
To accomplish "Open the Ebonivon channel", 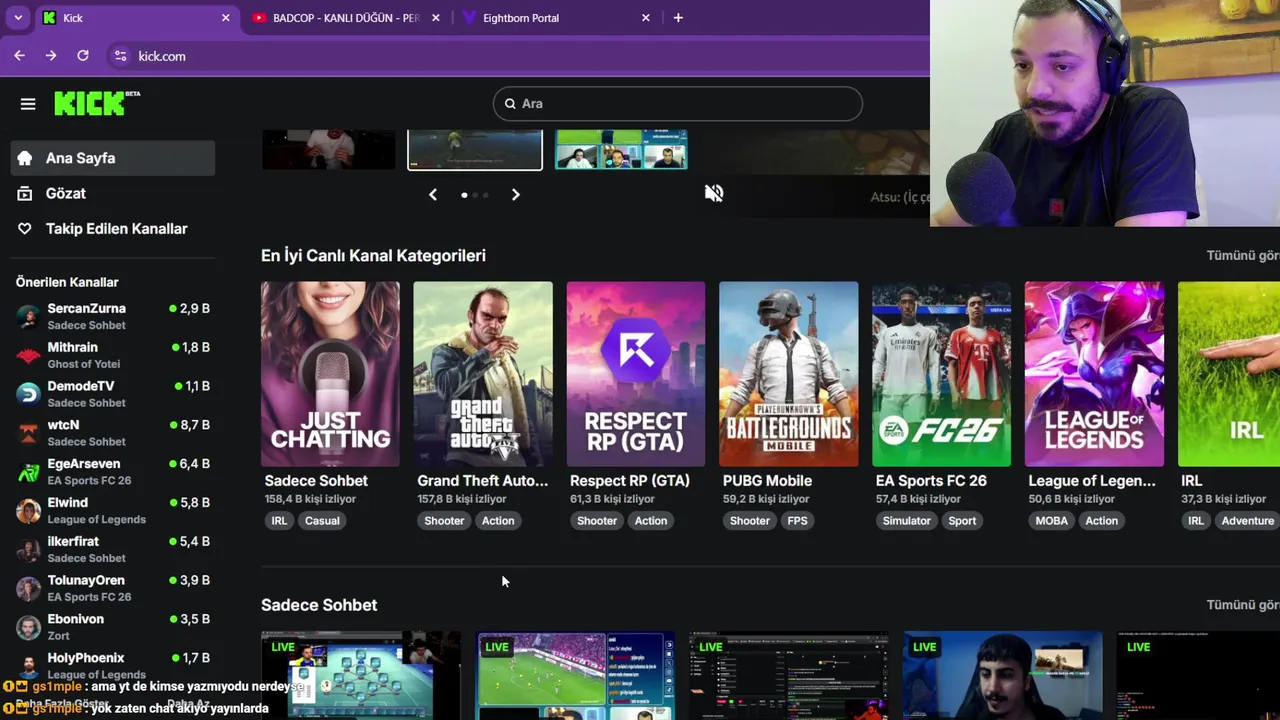I will (x=113, y=627).
